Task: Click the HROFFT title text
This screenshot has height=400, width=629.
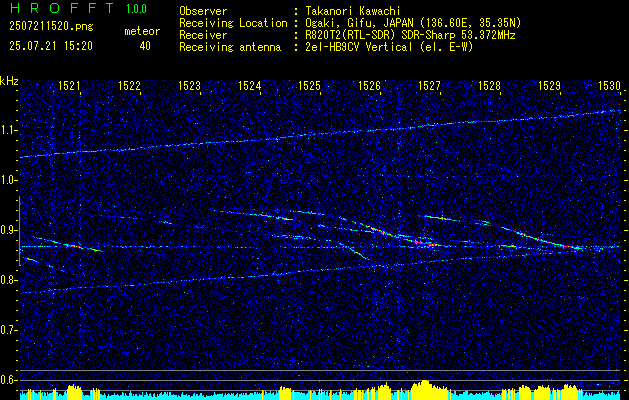Action: [x=62, y=8]
